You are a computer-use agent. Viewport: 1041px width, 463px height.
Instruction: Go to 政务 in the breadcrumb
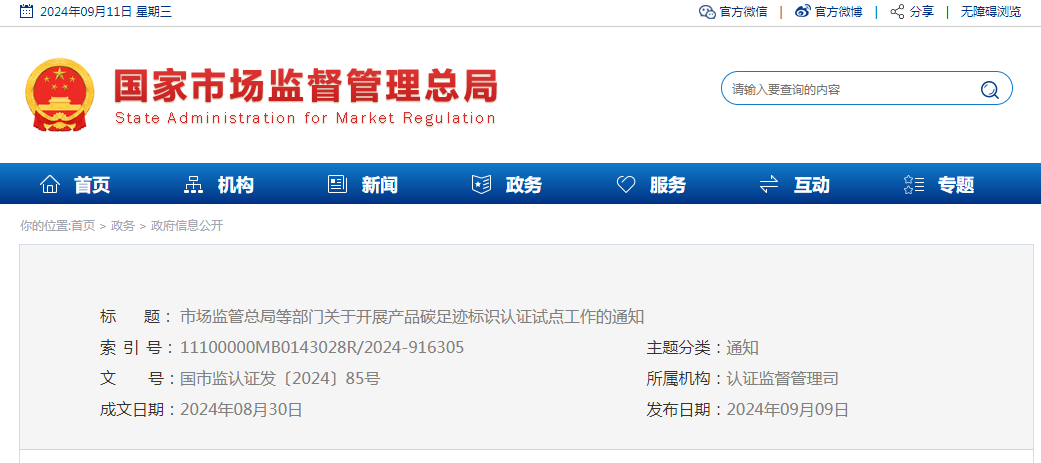pos(123,226)
